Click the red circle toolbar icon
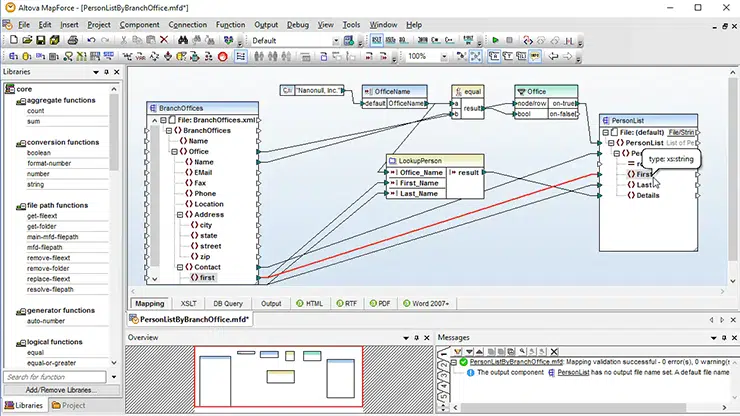Screen dimensions: 740x416 [222, 57]
